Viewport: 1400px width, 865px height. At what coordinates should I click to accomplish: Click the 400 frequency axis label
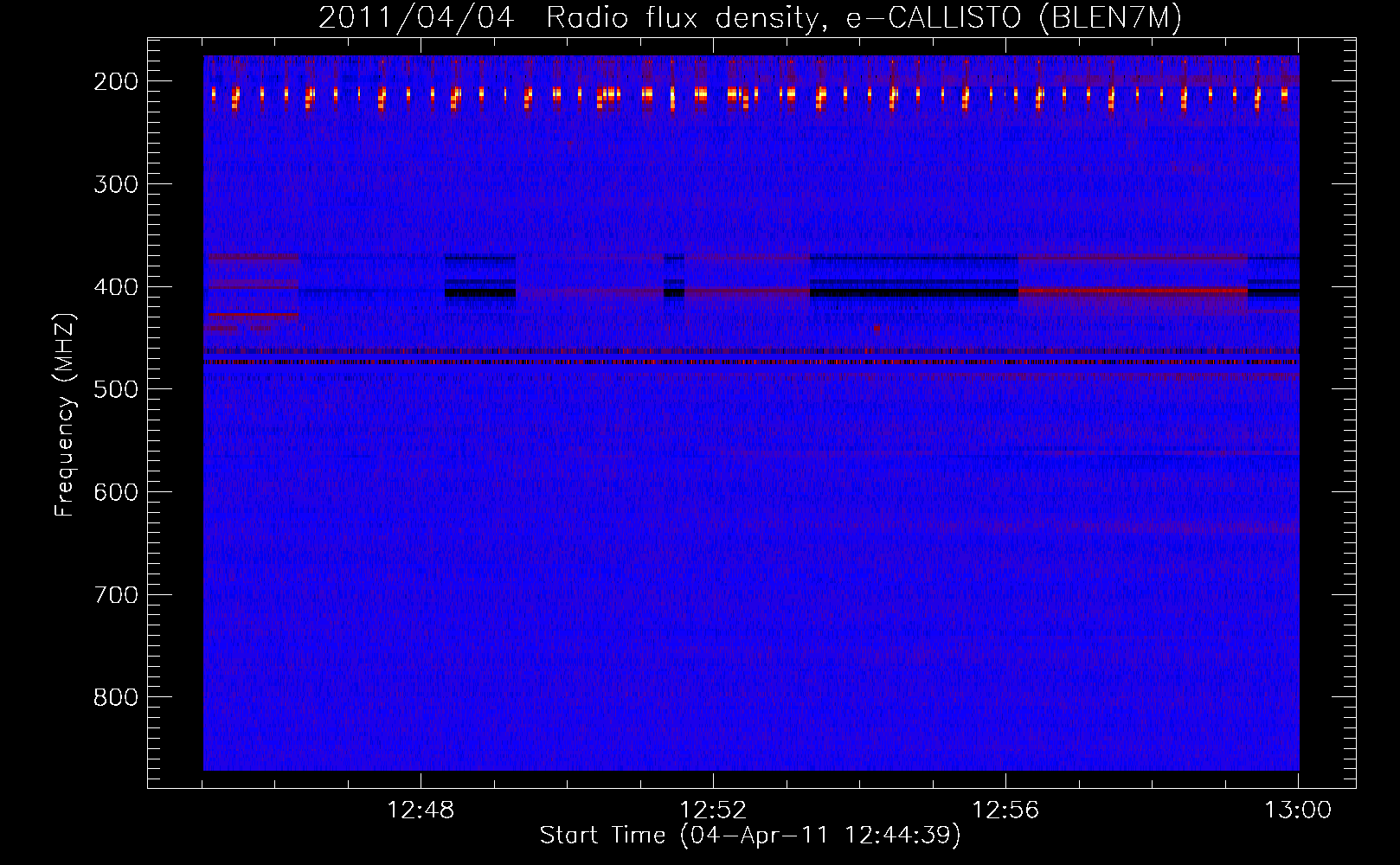point(115,287)
